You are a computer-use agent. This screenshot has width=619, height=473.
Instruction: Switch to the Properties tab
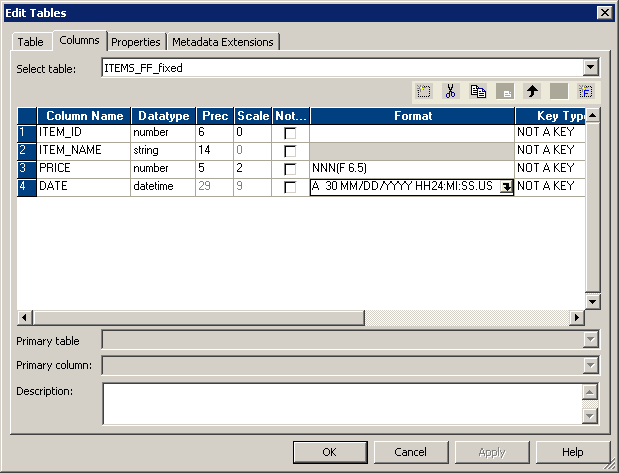coord(136,42)
